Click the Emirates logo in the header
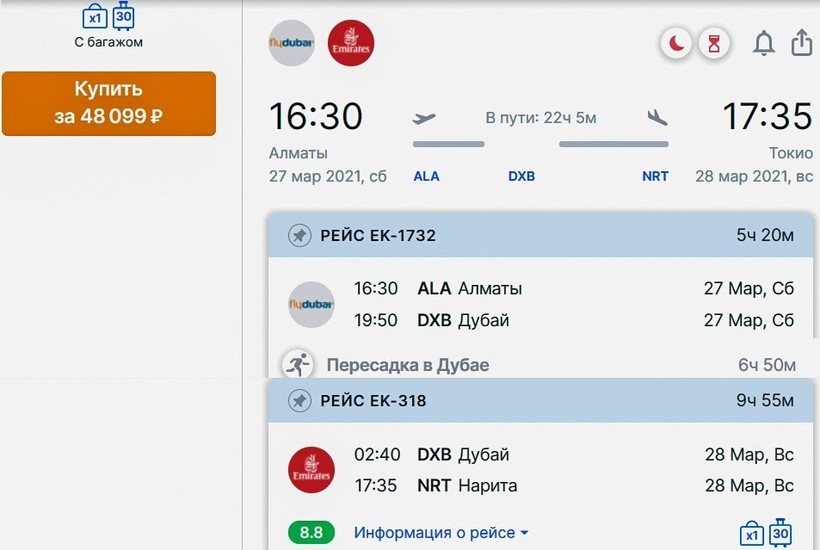Viewport: 820px width, 550px height. click(351, 43)
